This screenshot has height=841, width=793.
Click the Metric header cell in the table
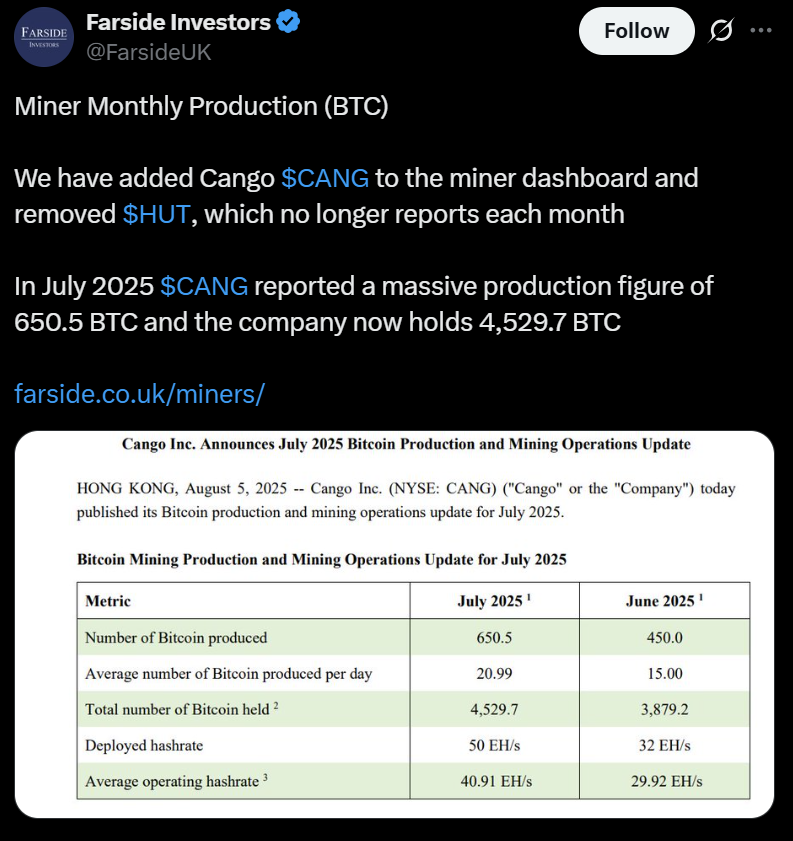110,600
